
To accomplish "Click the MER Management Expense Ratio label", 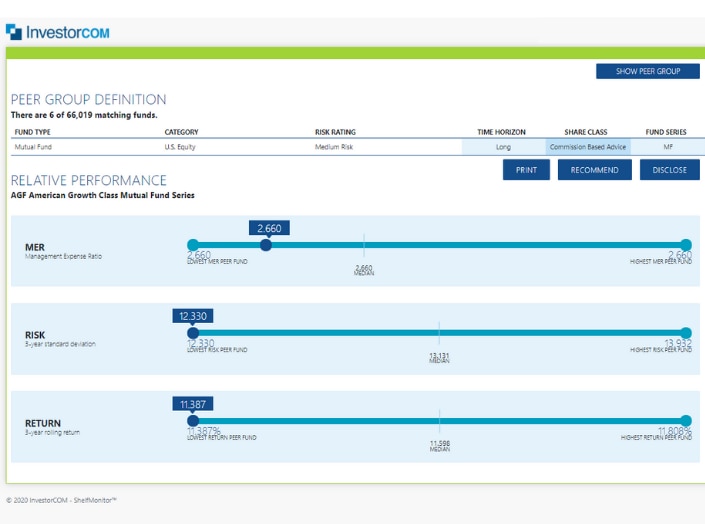I will (63, 251).
